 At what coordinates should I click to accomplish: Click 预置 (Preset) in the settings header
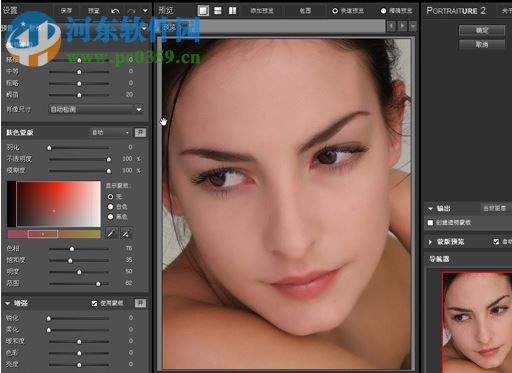click(x=94, y=11)
